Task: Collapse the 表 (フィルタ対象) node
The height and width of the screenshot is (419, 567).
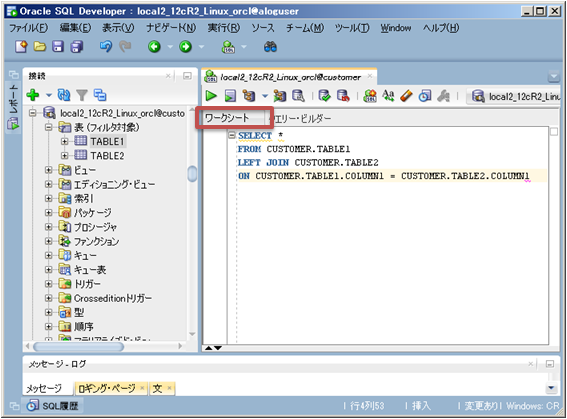Action: tap(48, 127)
